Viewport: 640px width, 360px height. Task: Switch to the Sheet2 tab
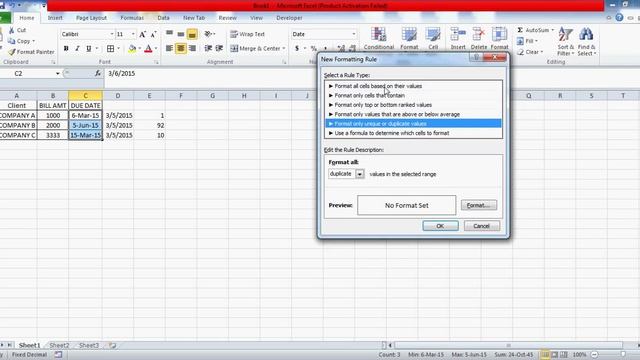point(59,345)
